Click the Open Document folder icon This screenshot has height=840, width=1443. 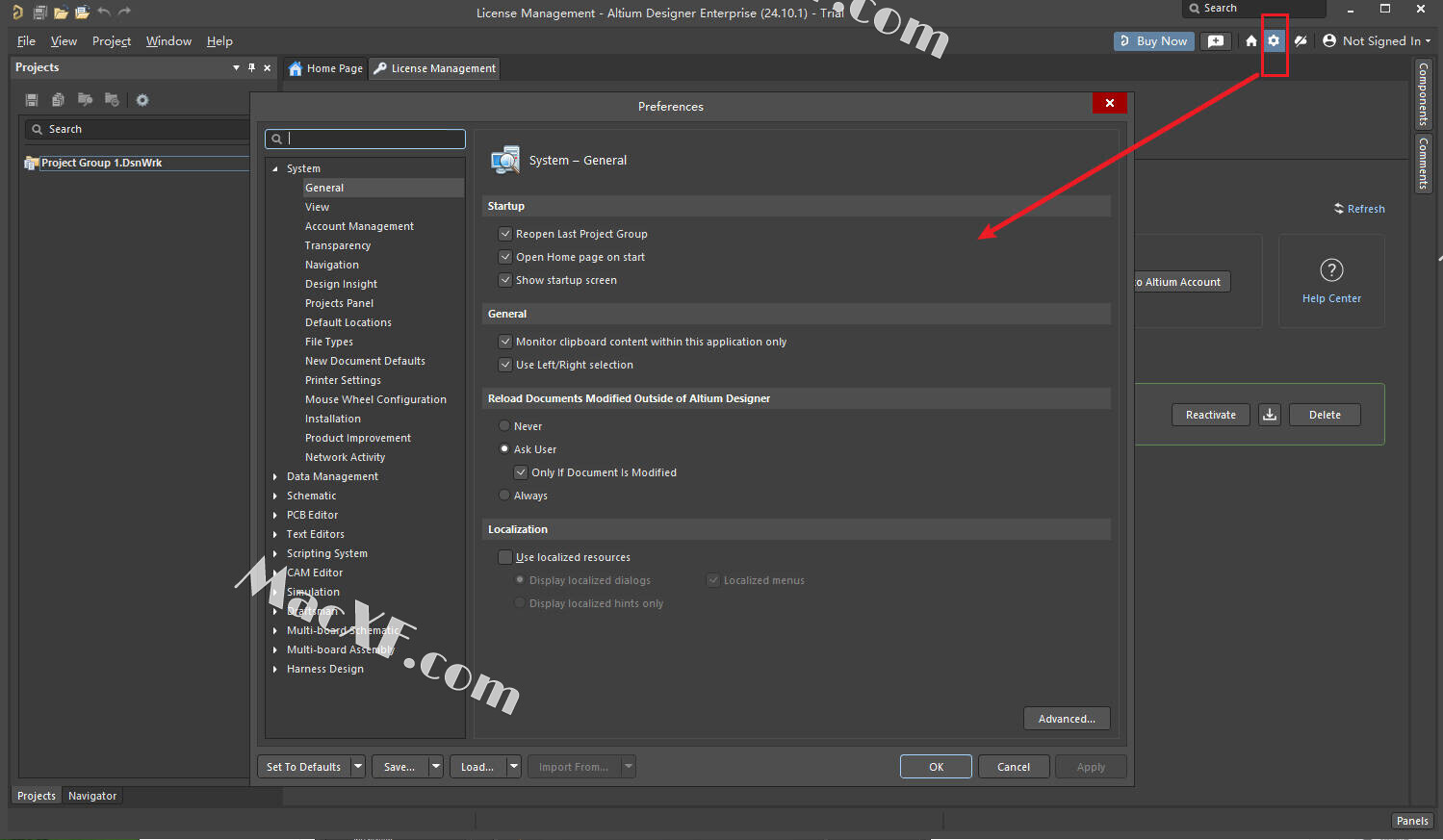click(x=61, y=13)
